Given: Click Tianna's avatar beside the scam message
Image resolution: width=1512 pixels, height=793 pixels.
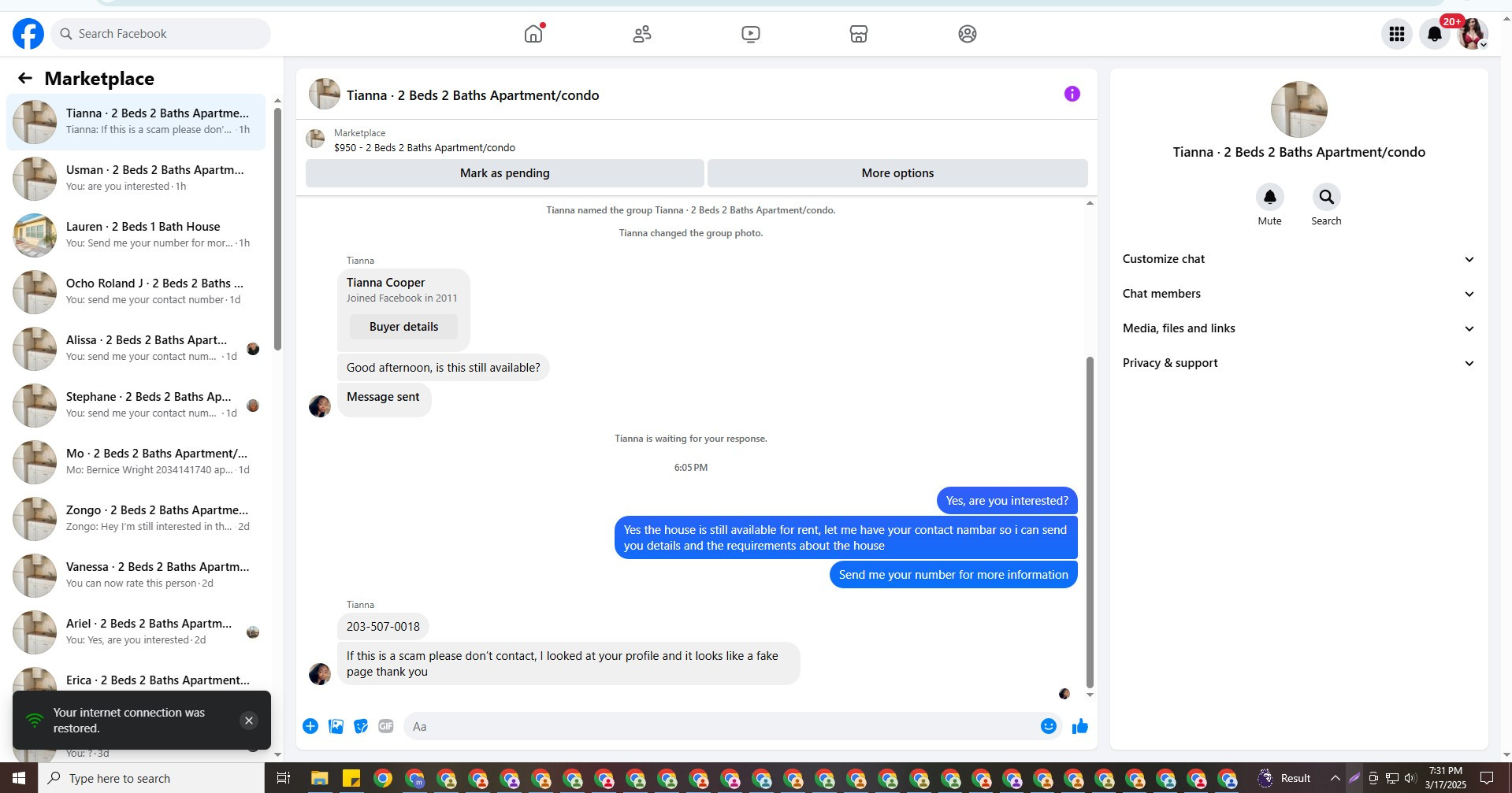Looking at the screenshot, I should [x=320, y=674].
